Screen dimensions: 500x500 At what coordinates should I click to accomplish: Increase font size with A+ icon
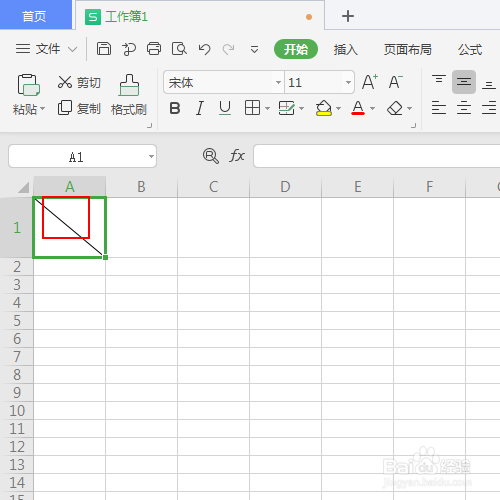(370, 82)
